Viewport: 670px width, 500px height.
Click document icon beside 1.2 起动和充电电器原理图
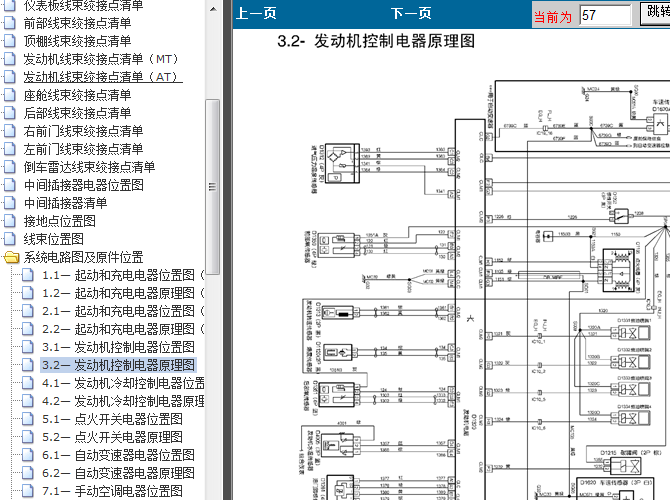tap(27, 293)
